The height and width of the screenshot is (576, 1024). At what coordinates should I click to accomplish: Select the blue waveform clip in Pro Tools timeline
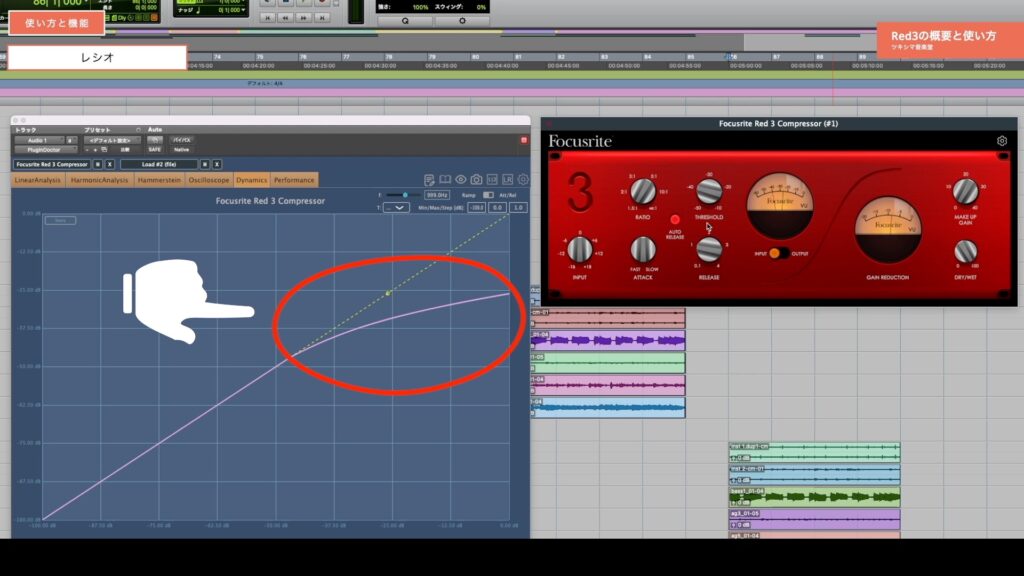pos(608,408)
